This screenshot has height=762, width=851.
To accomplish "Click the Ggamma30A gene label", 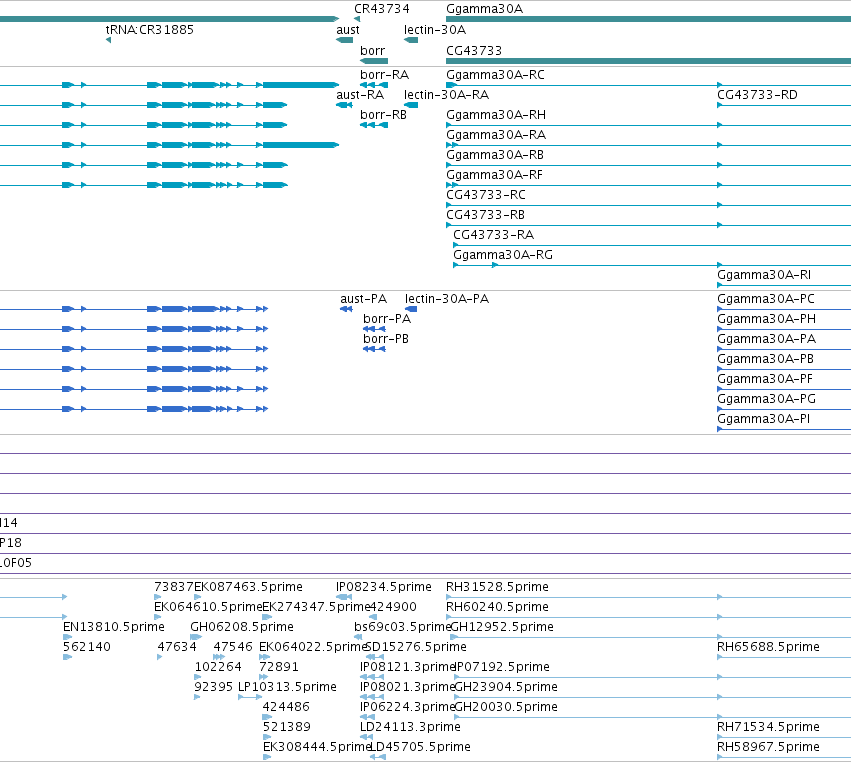I will [x=484, y=9].
